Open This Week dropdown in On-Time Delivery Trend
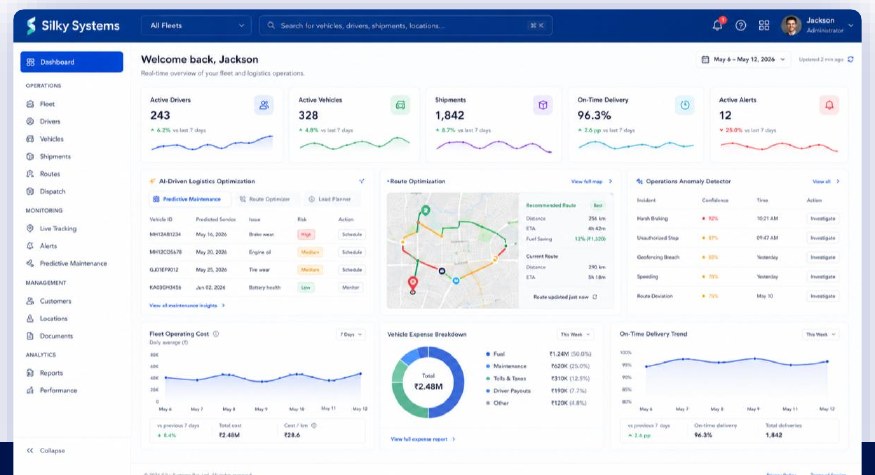This screenshot has width=875, height=475. (820, 334)
